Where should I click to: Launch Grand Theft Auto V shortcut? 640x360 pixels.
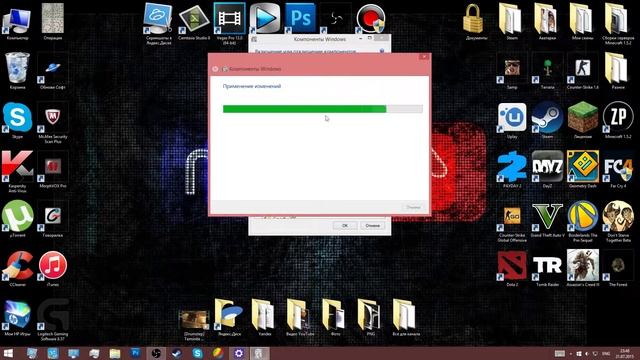pos(547,220)
